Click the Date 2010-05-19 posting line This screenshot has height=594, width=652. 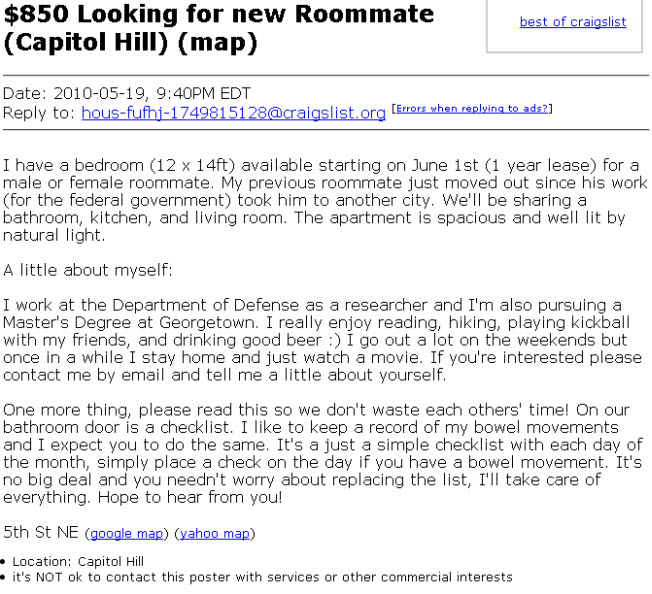[x=127, y=93]
